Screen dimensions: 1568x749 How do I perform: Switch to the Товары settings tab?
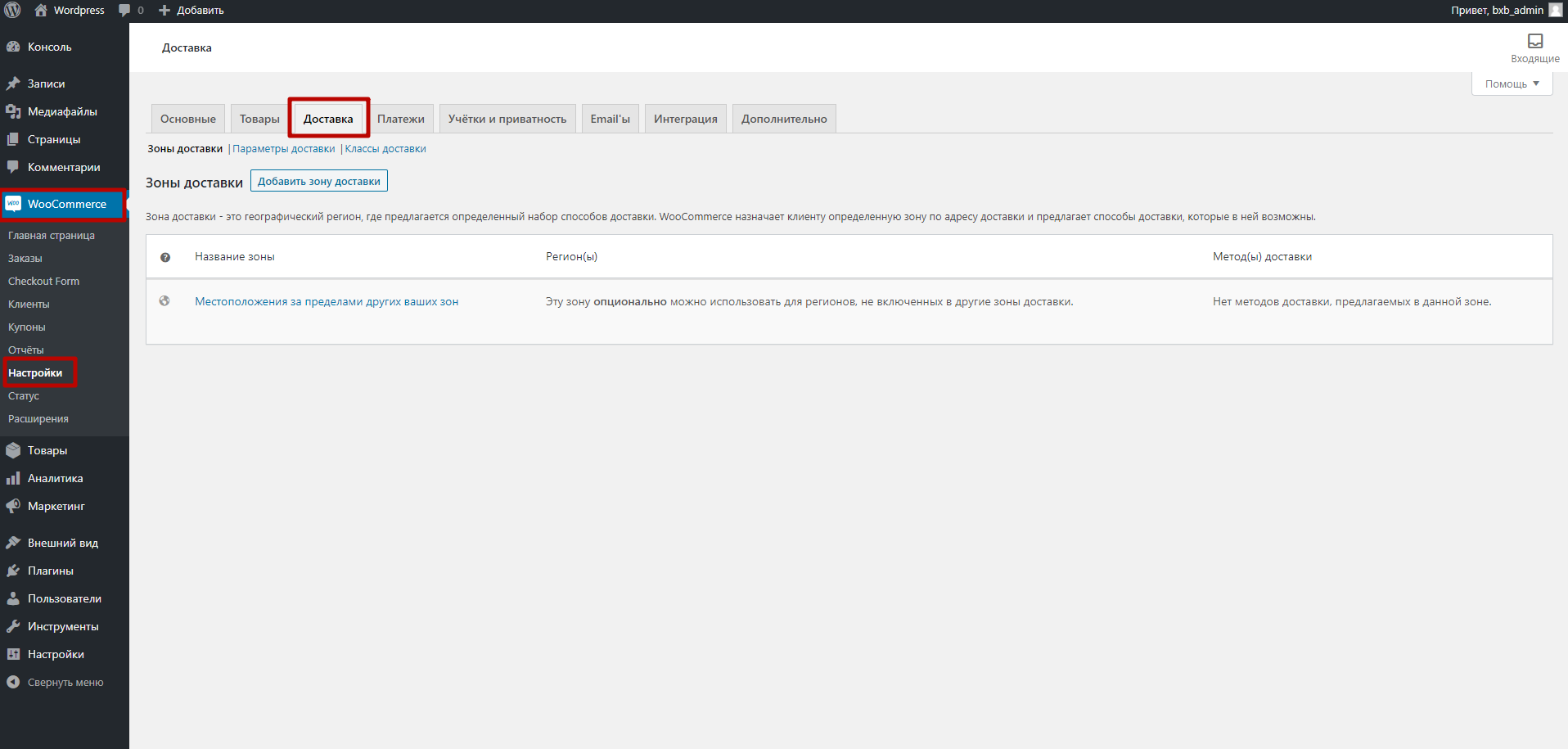[x=259, y=119]
